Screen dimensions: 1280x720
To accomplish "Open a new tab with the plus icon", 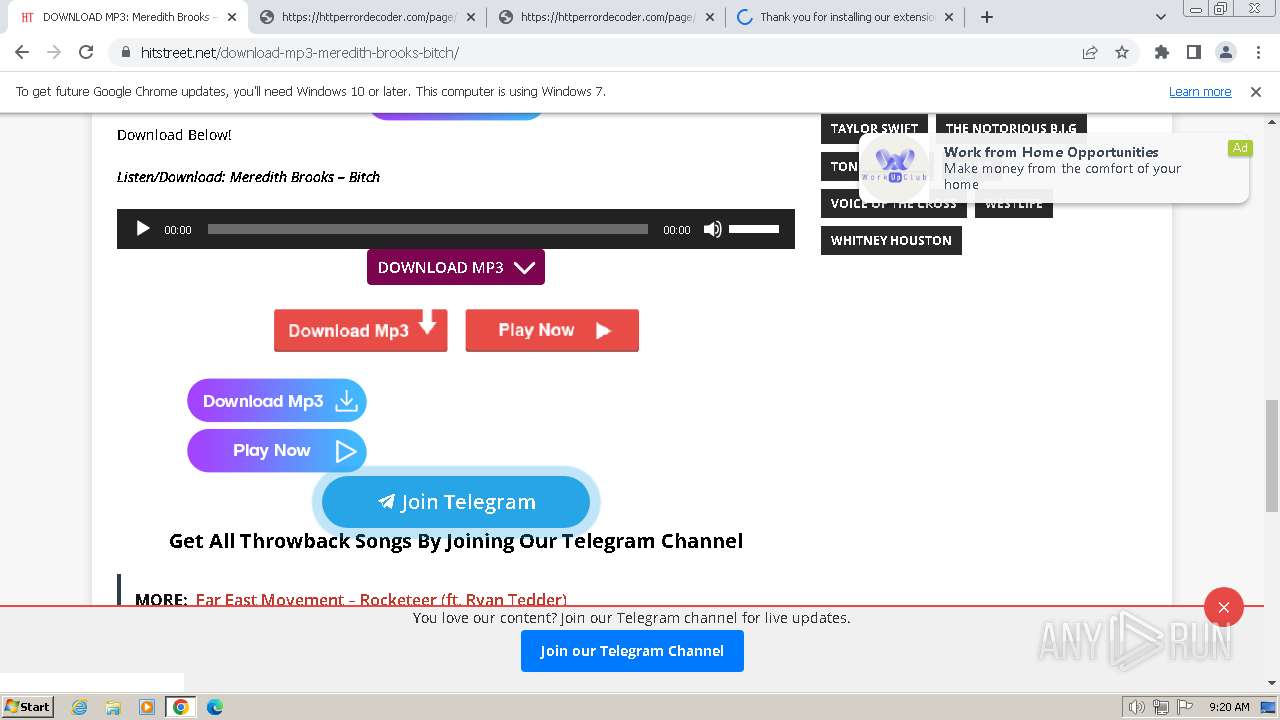I will pos(987,17).
